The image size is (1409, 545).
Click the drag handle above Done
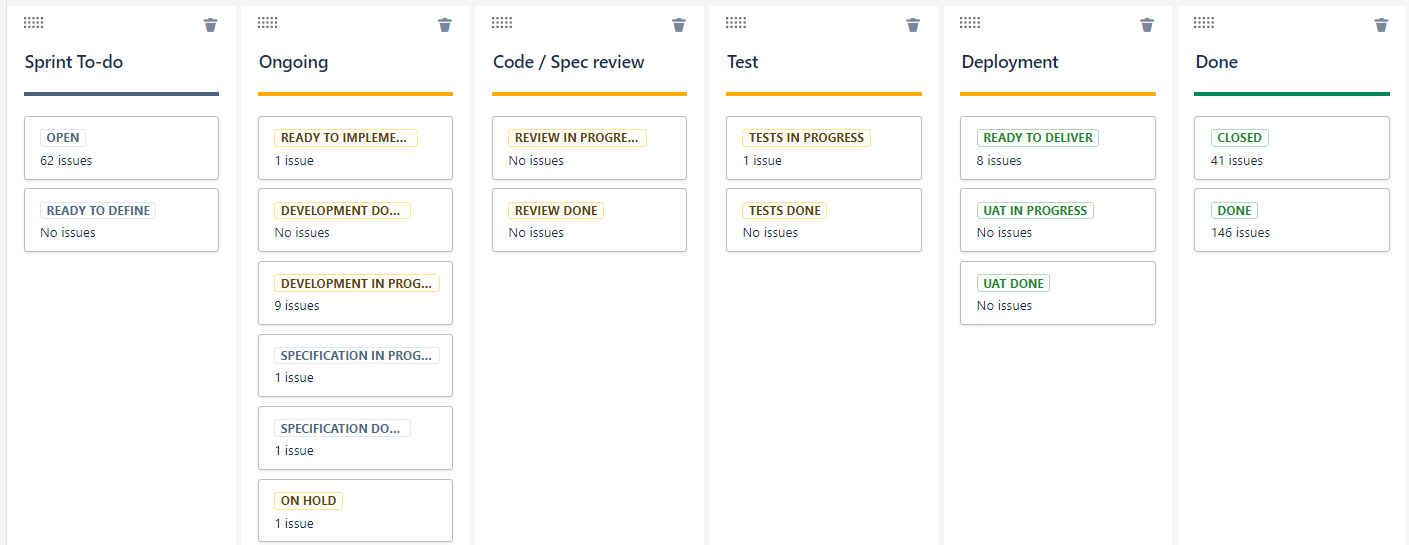[1204, 22]
